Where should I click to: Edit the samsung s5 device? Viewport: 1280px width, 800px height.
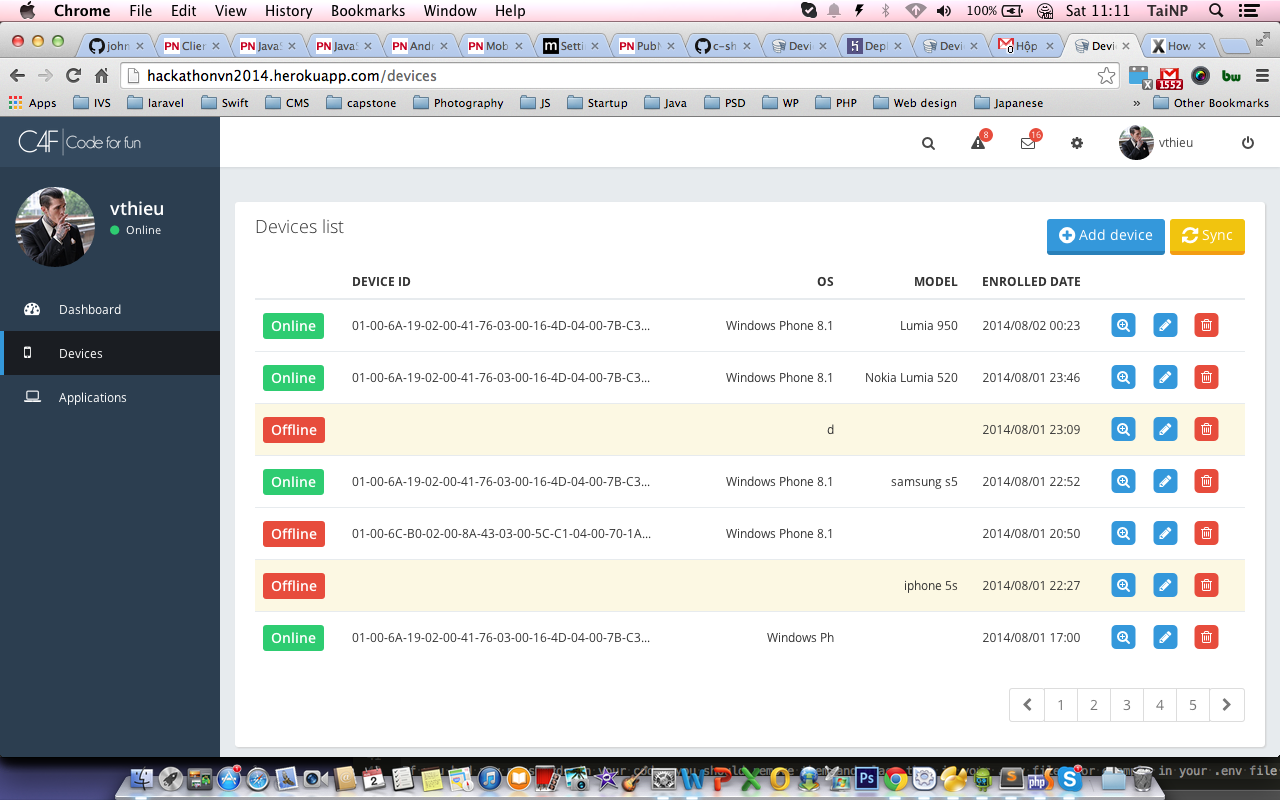click(x=1165, y=481)
